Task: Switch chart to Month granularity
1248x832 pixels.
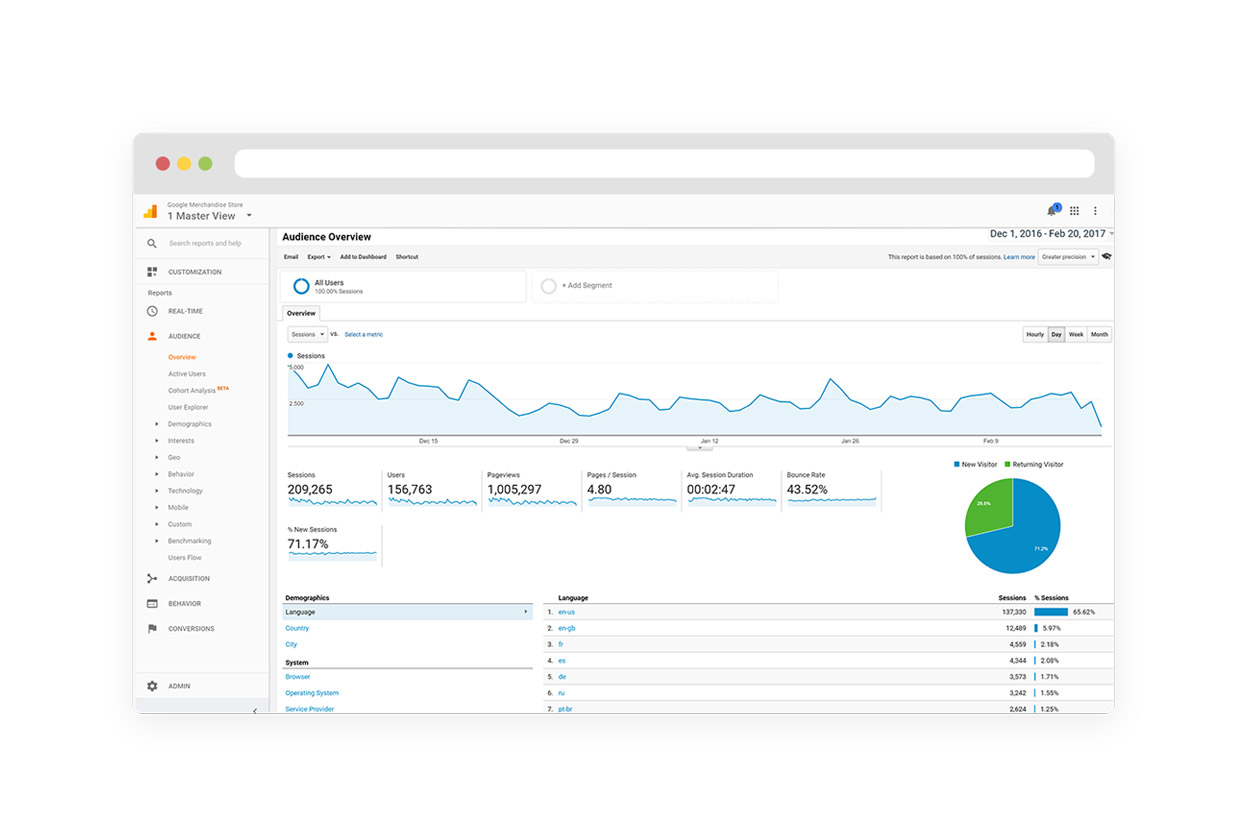Action: click(1099, 335)
